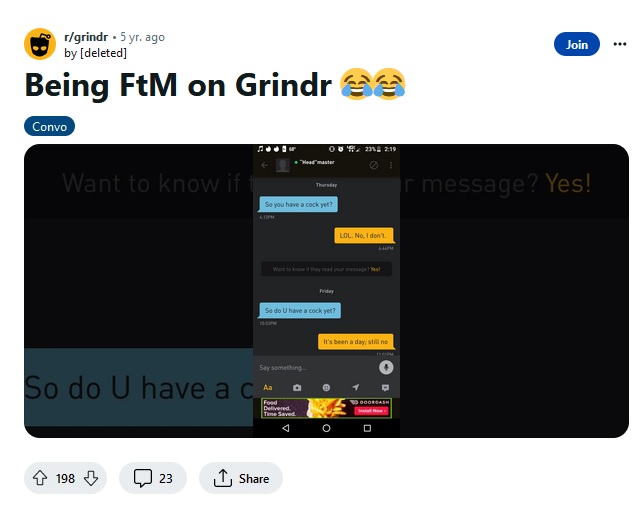635x528 pixels.
Task: Tap the microphone voice message icon
Action: click(x=386, y=367)
